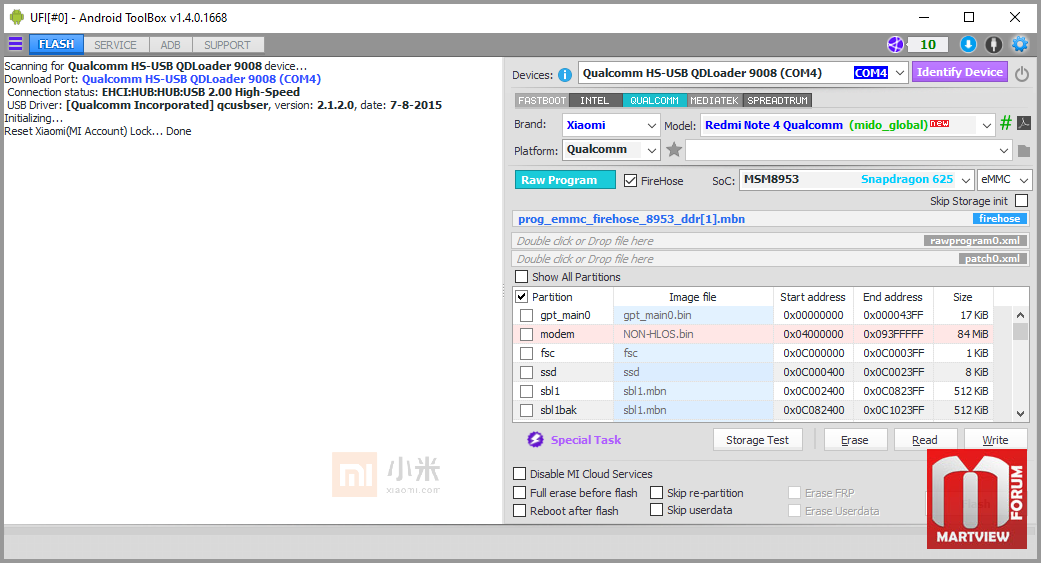The image size is (1041, 563).
Task: Open settings gear icon
Action: 1020,44
